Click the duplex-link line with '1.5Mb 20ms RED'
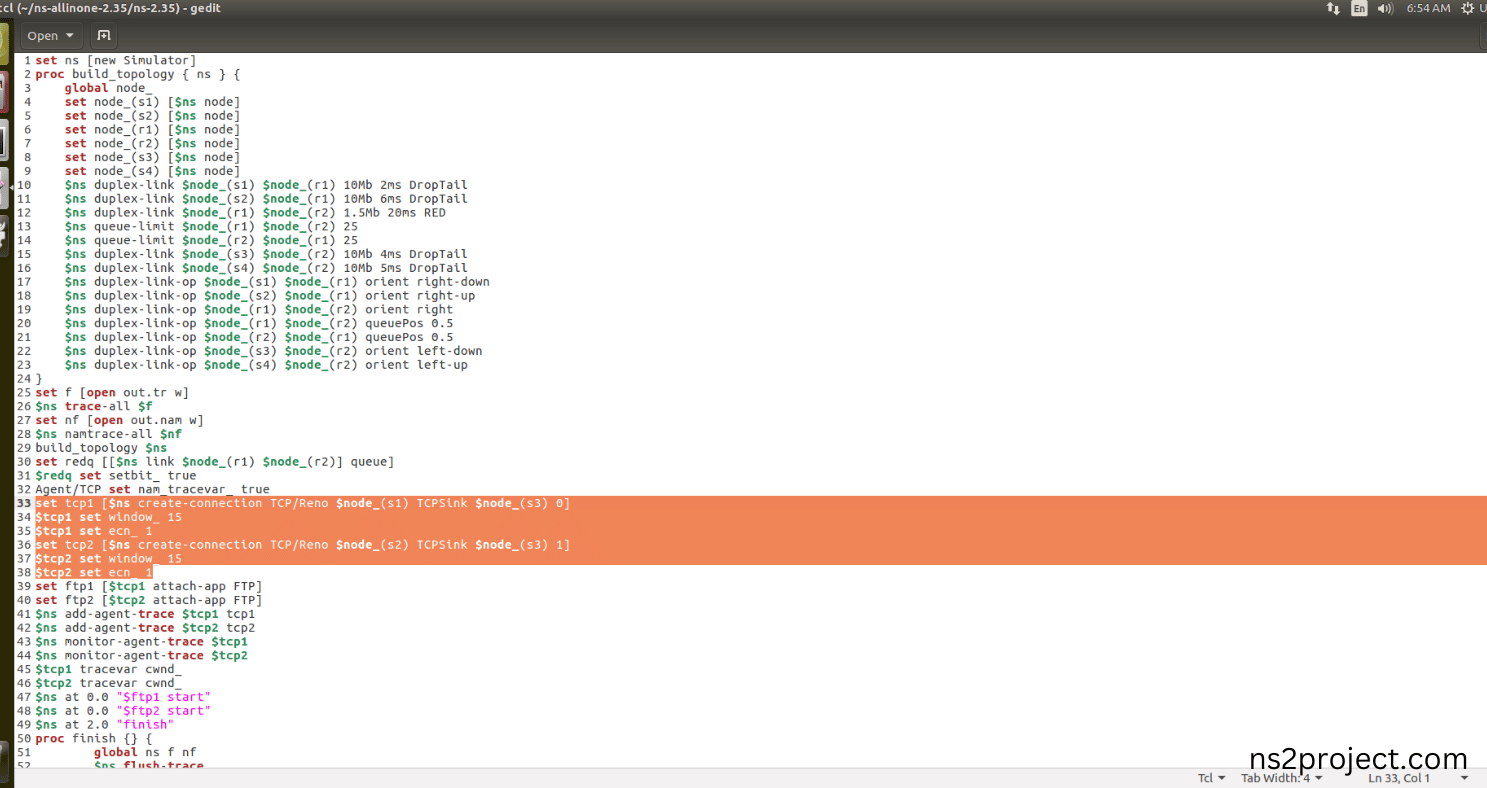 point(255,212)
